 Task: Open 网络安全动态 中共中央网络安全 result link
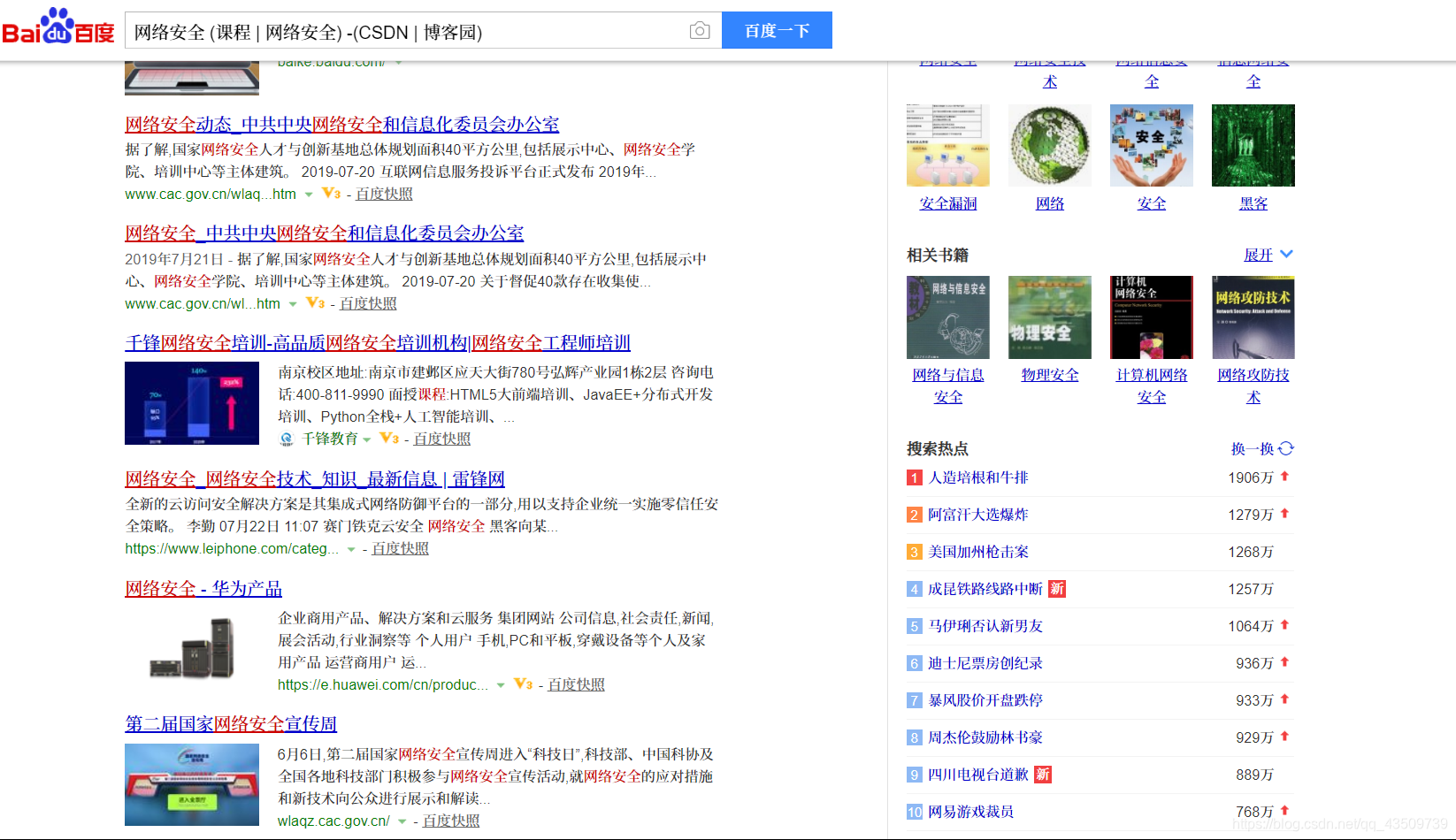(342, 125)
